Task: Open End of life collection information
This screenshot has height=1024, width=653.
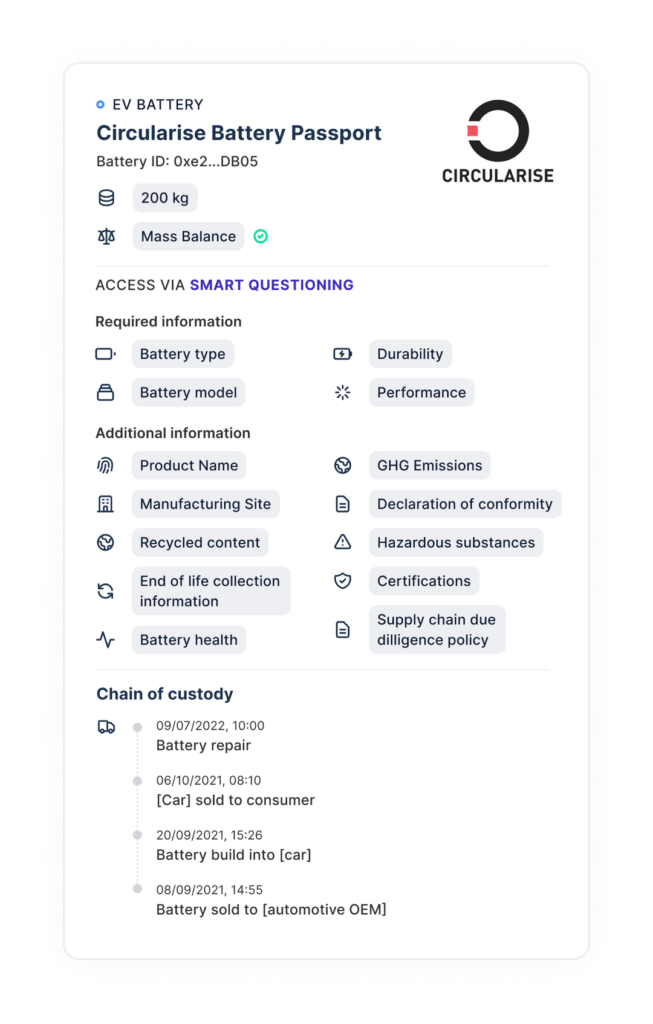Action: pyautogui.click(x=211, y=591)
